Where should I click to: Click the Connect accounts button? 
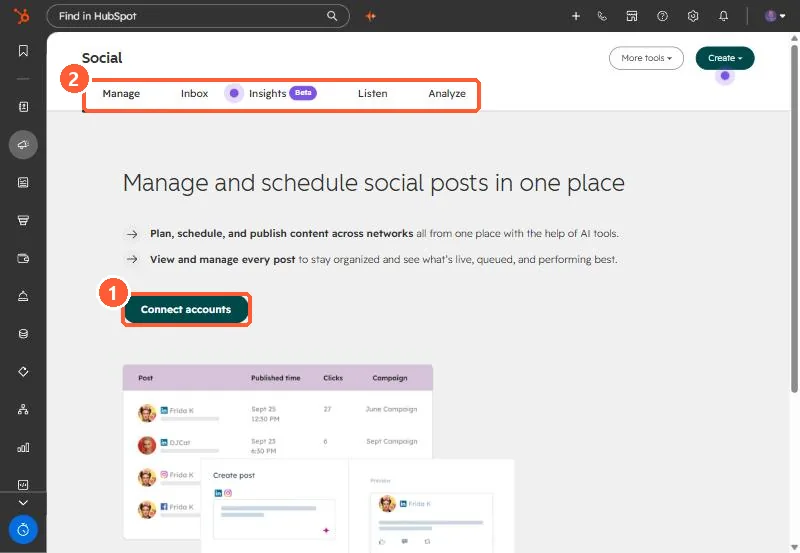pyautogui.click(x=186, y=309)
